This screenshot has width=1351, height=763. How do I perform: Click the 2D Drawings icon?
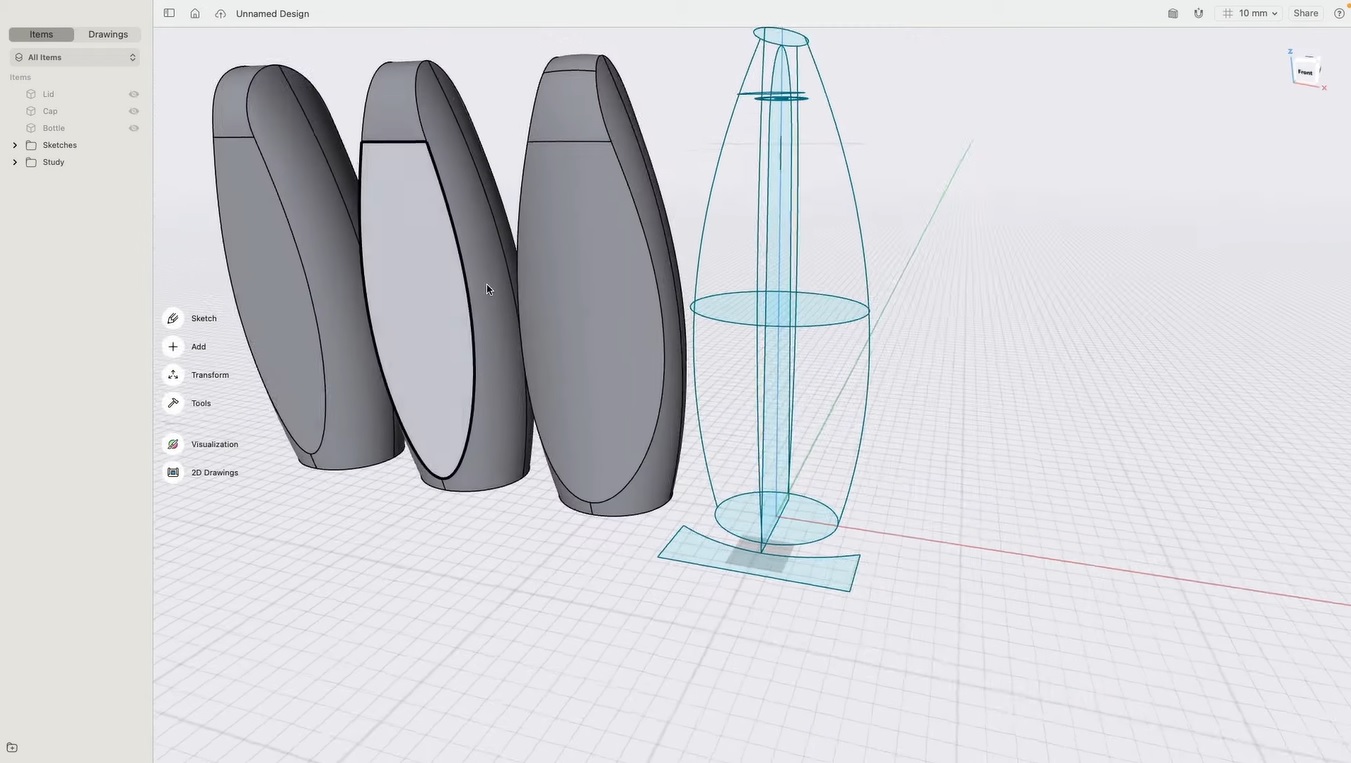pos(174,472)
